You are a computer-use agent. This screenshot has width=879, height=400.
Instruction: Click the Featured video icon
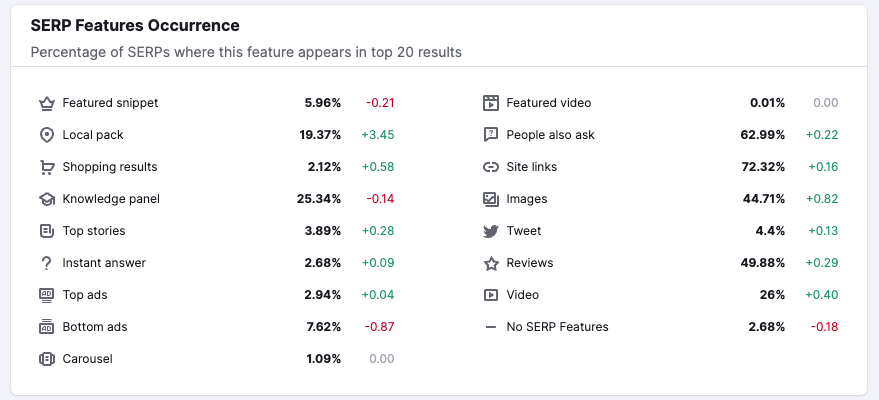point(490,103)
